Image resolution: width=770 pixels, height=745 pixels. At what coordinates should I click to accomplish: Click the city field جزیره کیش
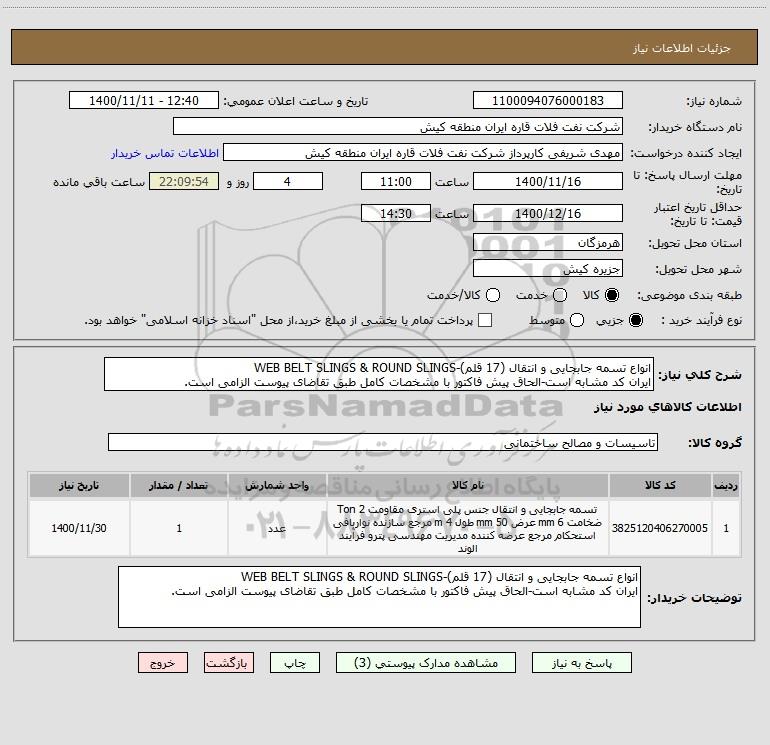point(548,269)
